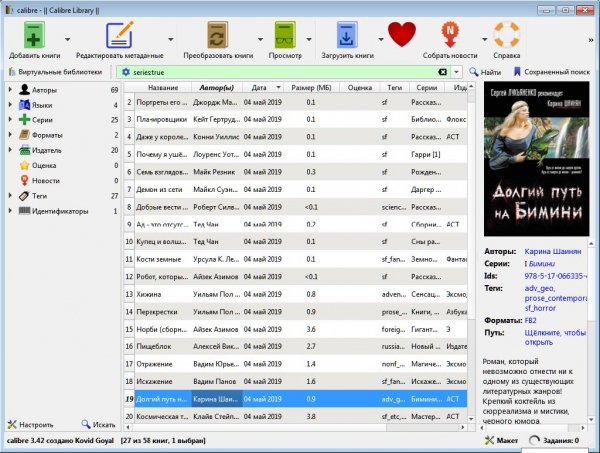
Task: Show more toolbar items chevron
Action: (591, 40)
